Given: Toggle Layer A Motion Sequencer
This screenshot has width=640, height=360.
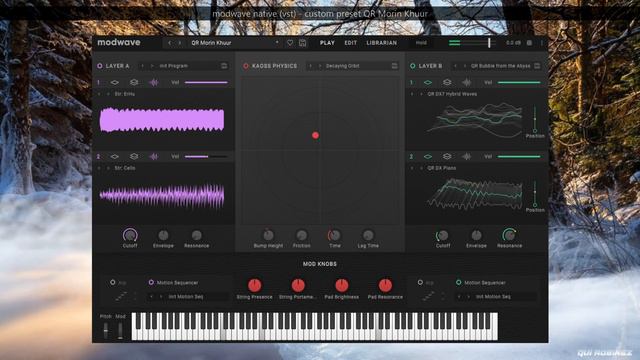Looking at the screenshot, I should 151,282.
